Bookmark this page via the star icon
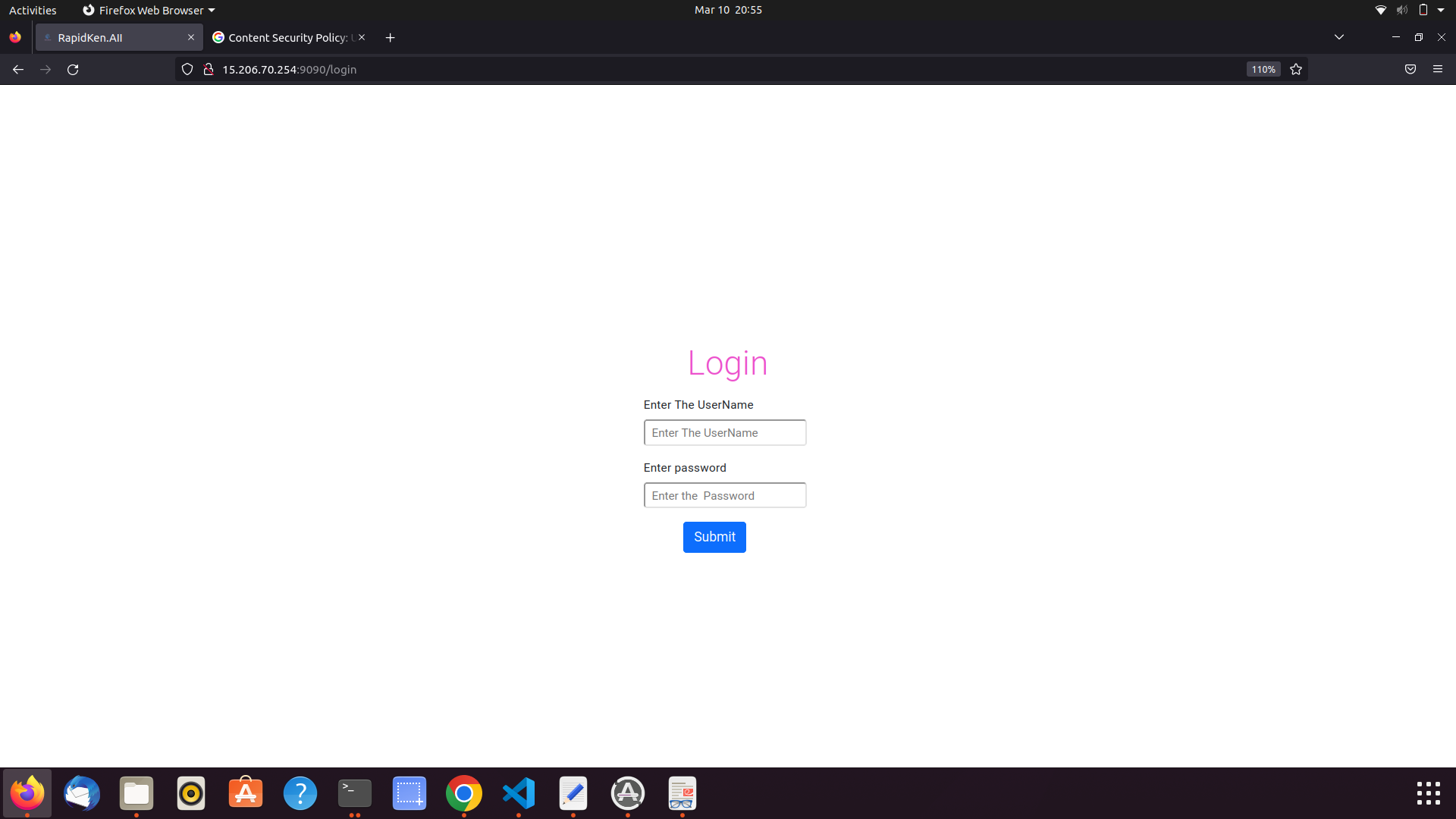The height and width of the screenshot is (819, 1456). pyautogui.click(x=1296, y=69)
